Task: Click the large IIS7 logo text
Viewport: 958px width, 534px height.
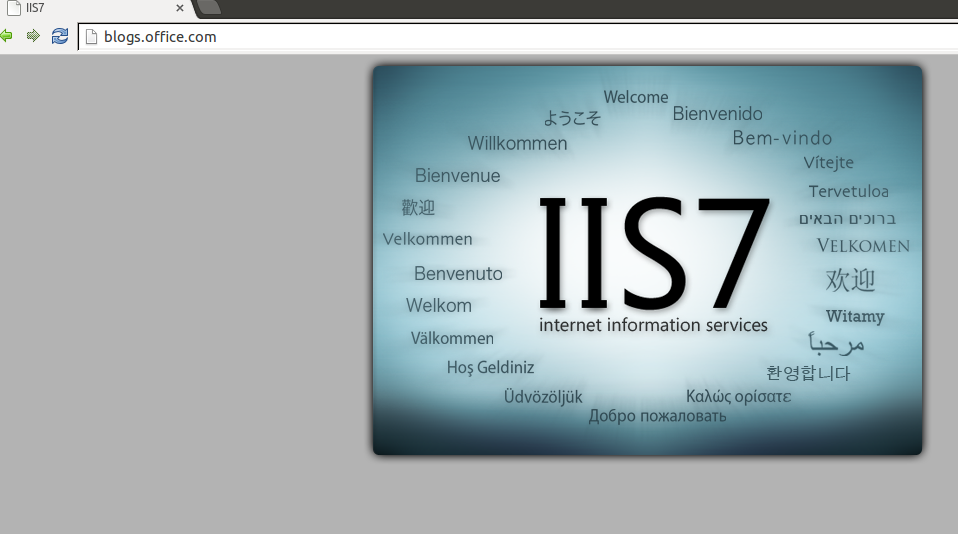Action: click(x=654, y=252)
